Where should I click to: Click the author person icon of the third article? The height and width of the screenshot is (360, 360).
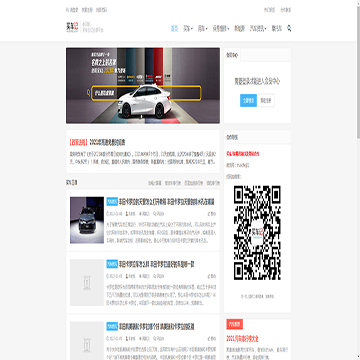pyautogui.click(x=128, y=339)
